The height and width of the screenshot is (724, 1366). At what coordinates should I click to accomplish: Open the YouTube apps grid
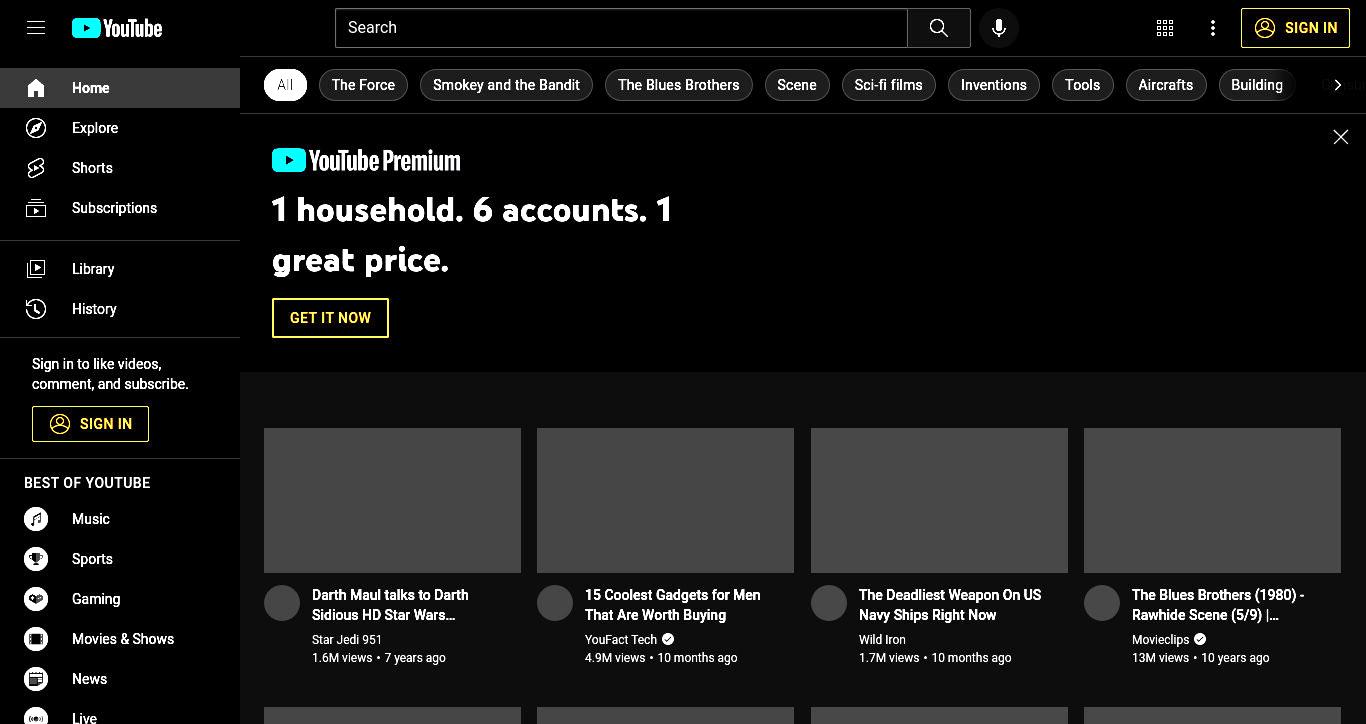pyautogui.click(x=1165, y=28)
